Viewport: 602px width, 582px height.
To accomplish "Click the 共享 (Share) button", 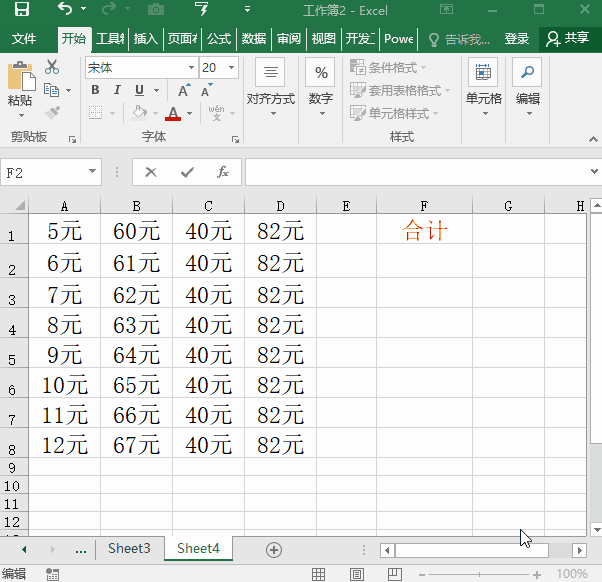I will [567, 39].
